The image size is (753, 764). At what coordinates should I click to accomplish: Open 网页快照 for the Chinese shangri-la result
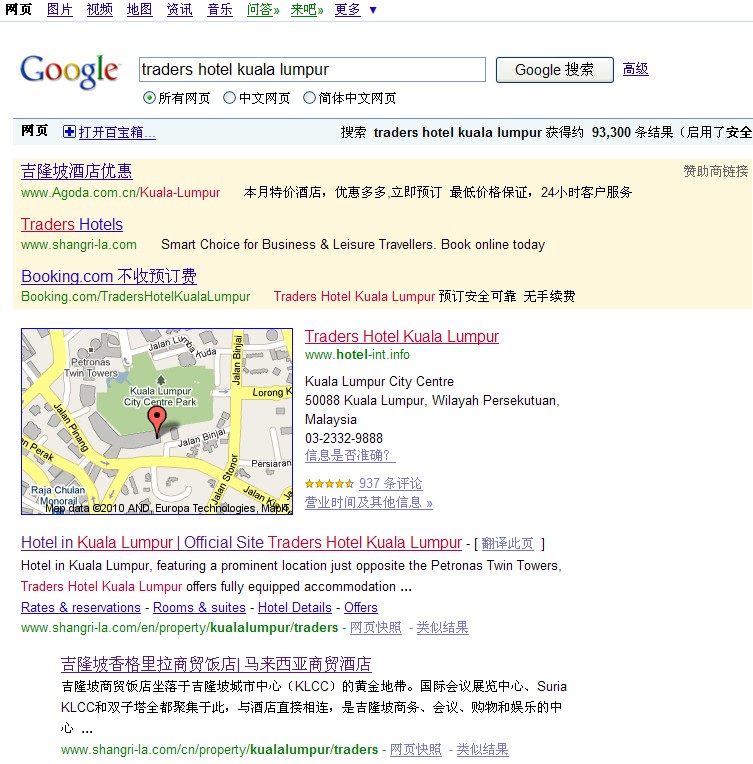416,749
